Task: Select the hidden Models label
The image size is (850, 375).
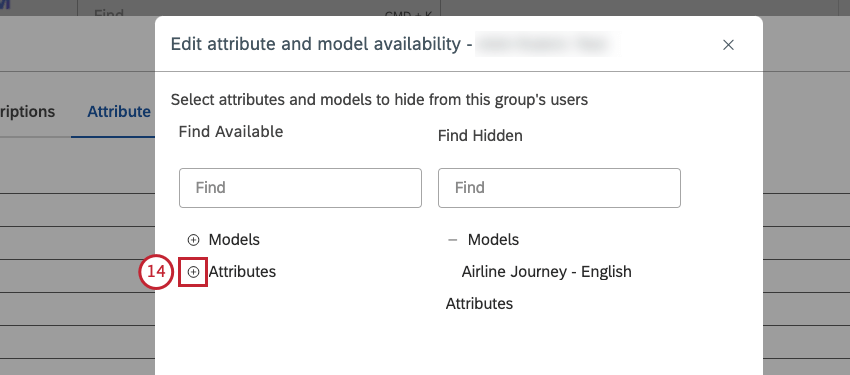Action: (493, 240)
